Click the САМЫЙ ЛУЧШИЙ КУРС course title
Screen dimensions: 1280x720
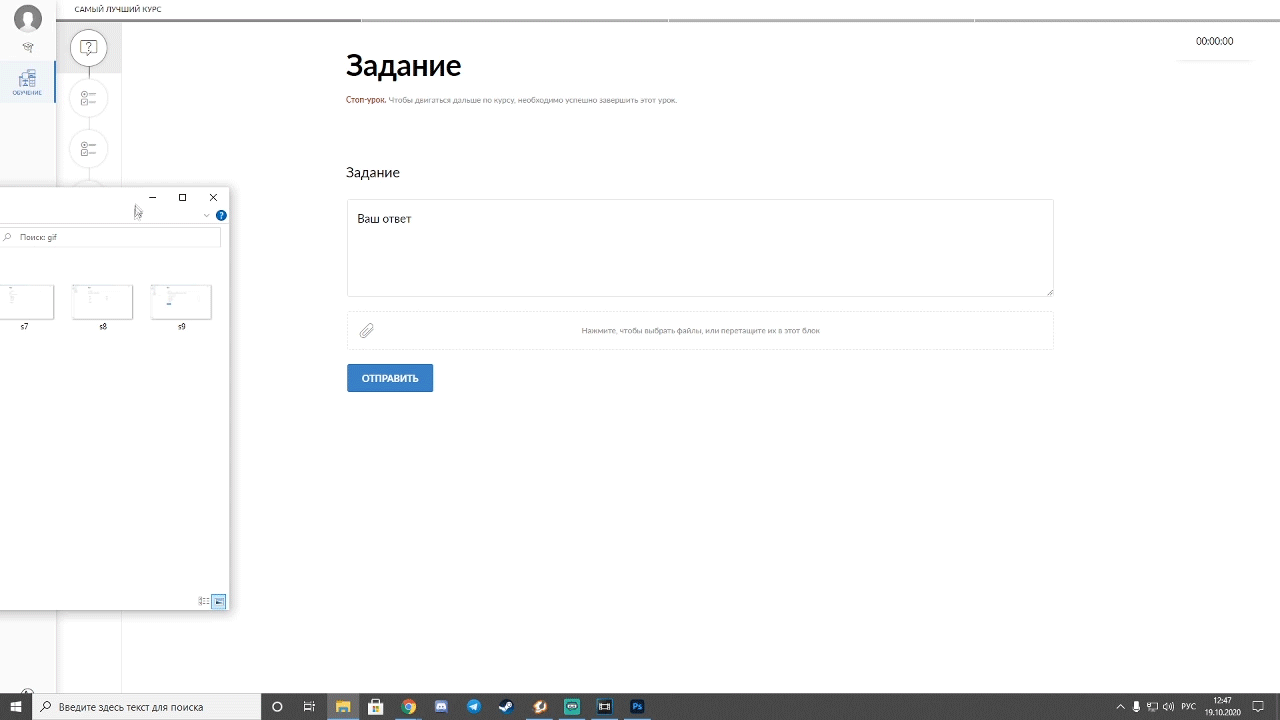pyautogui.click(x=118, y=9)
